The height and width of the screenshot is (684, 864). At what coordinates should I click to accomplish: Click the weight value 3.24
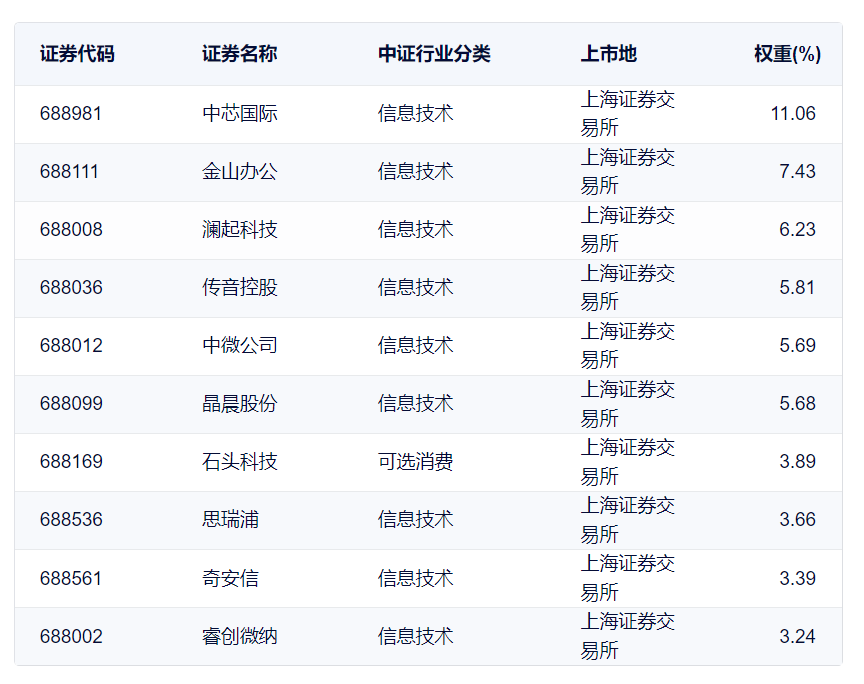coord(797,637)
